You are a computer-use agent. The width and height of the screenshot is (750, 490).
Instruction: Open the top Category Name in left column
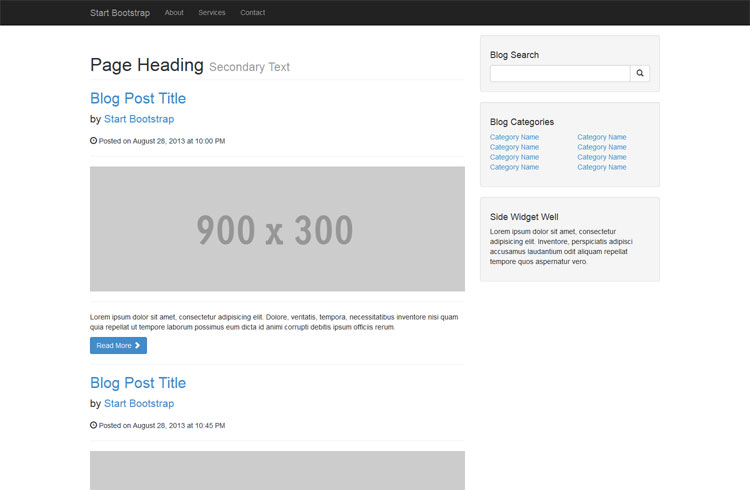(514, 137)
